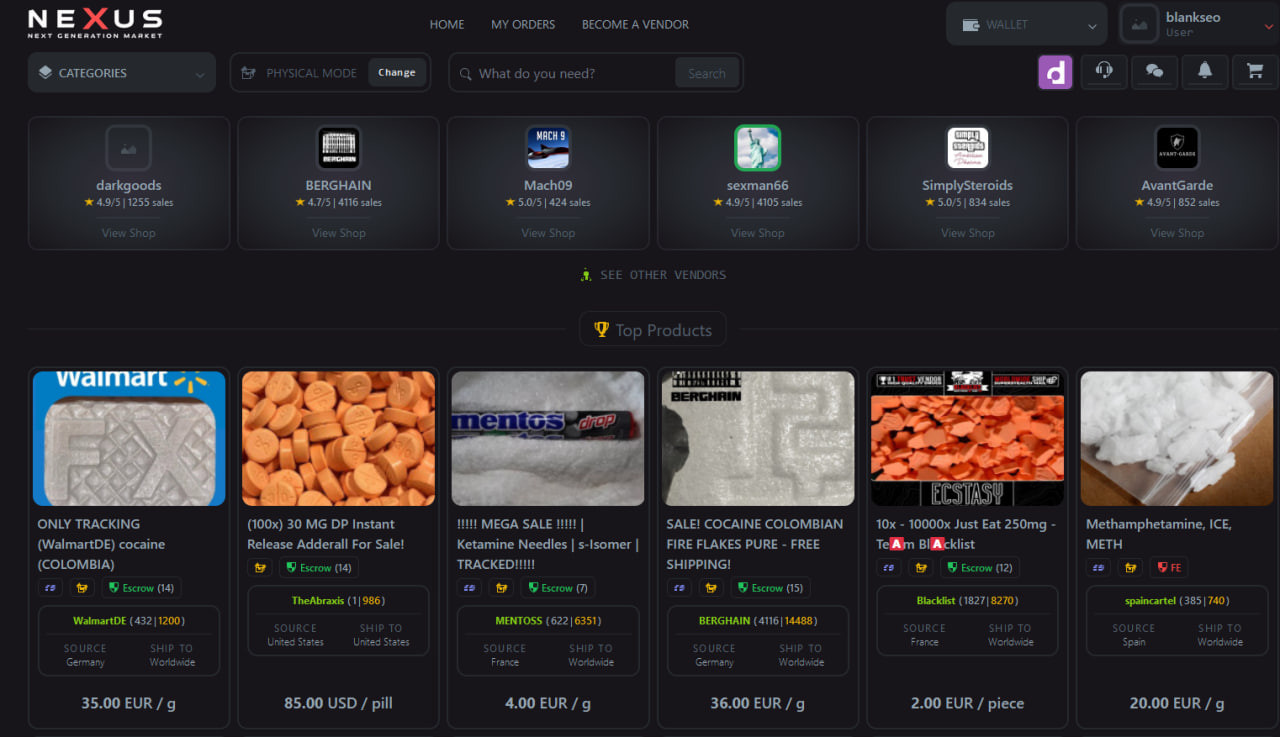Click the wallet icon in WALLET box

click(970, 25)
